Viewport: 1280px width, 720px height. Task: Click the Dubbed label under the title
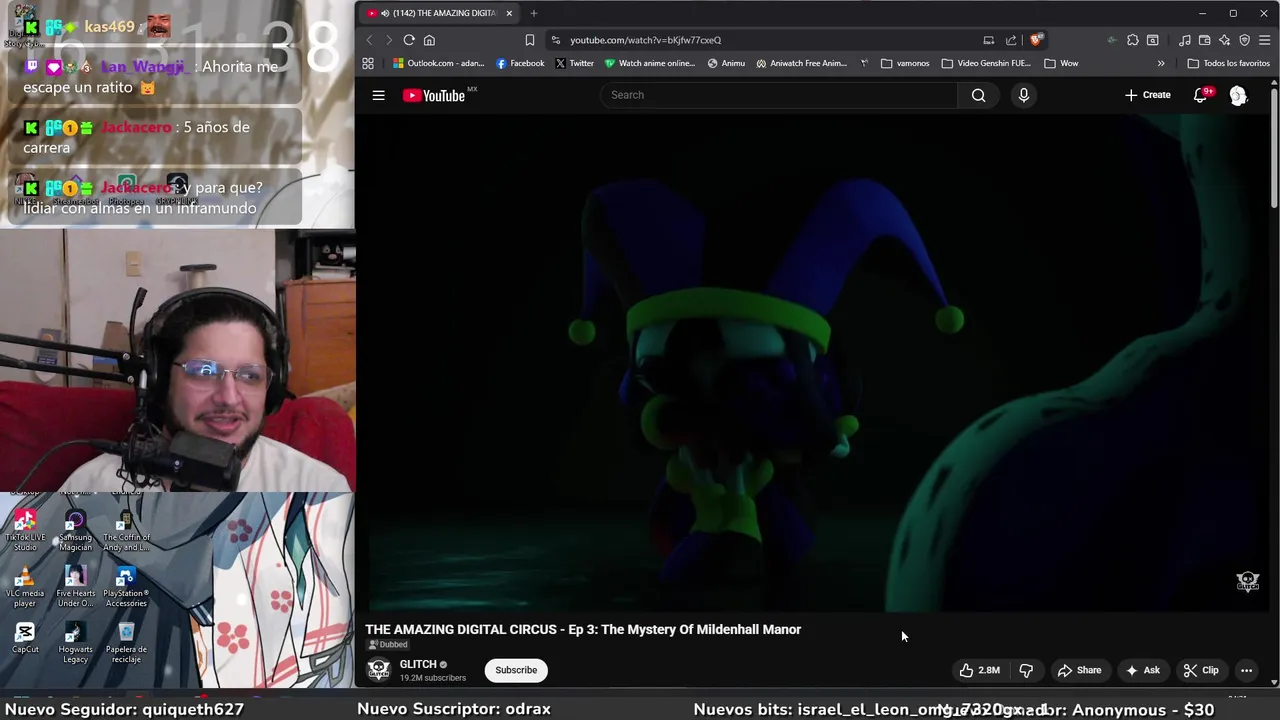[388, 645]
